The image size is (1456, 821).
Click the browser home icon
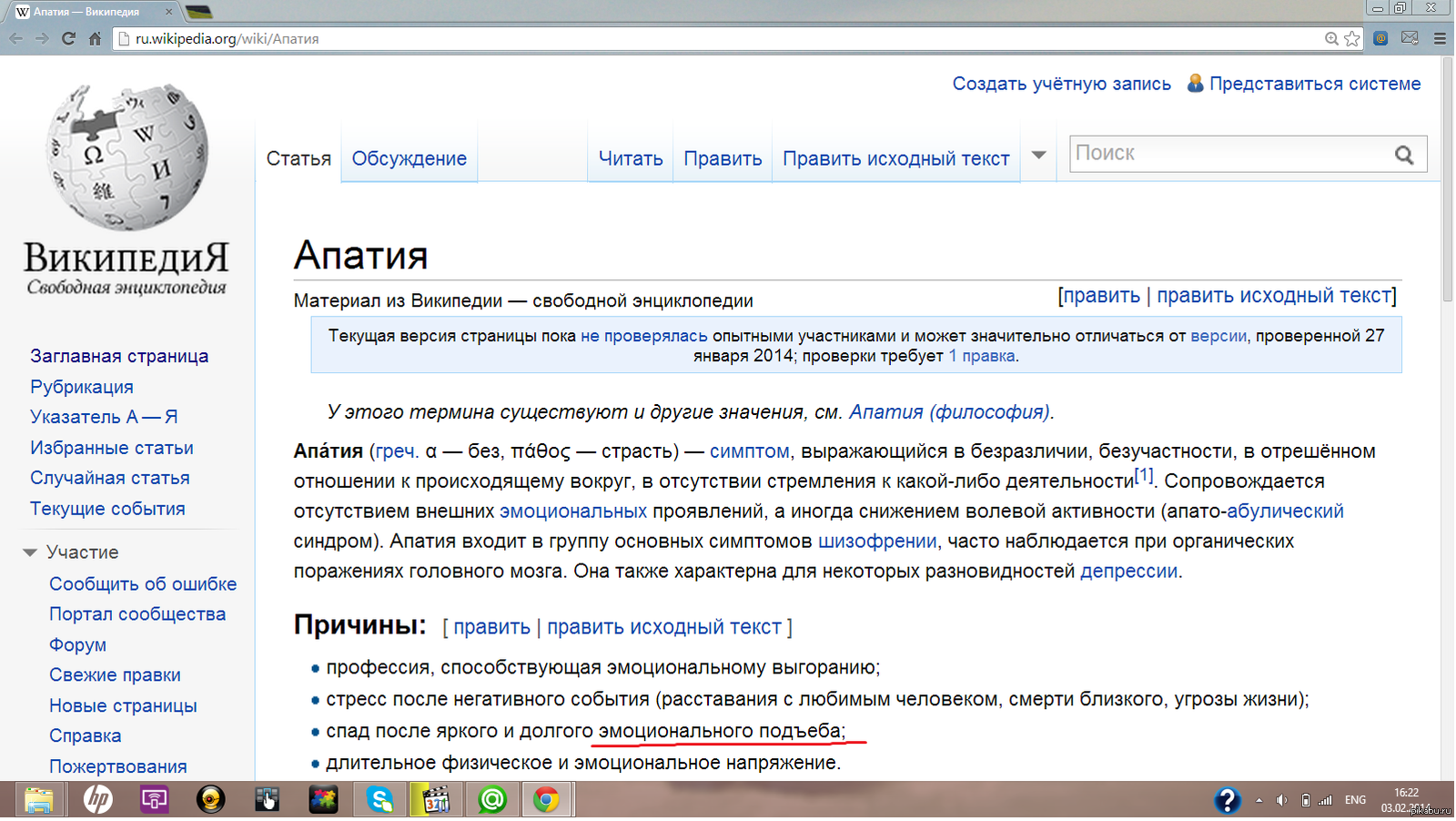point(95,38)
